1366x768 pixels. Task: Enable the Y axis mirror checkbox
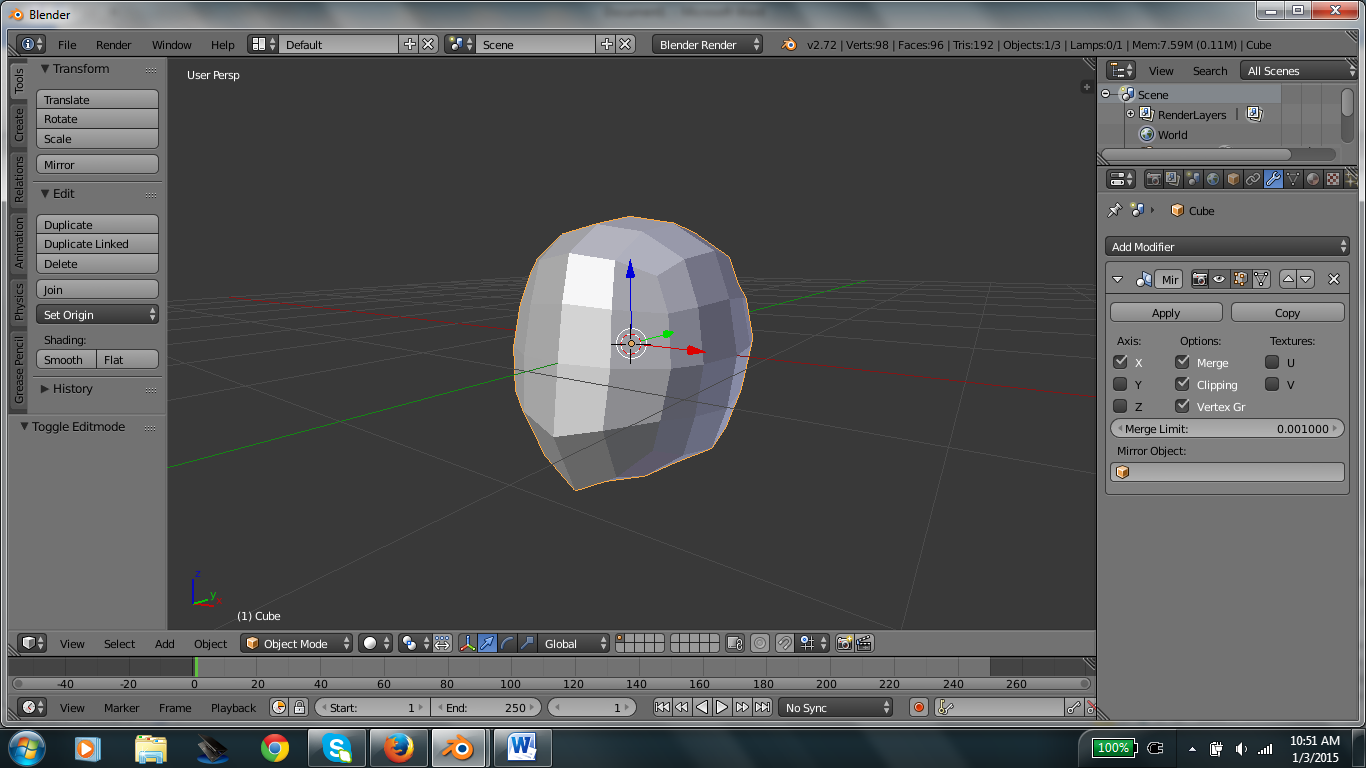tap(1120, 384)
